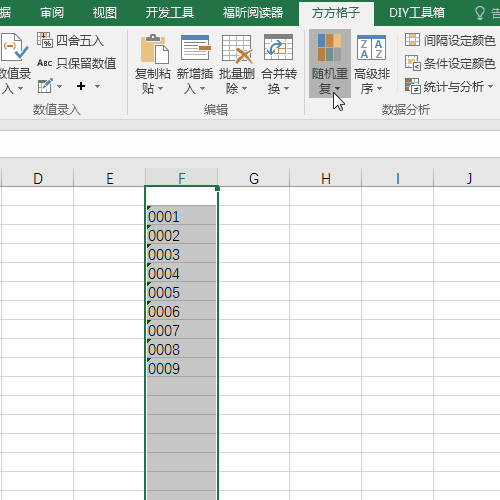This screenshot has width=500, height=500.
Task: Select column D header
Action: [x=38, y=178]
